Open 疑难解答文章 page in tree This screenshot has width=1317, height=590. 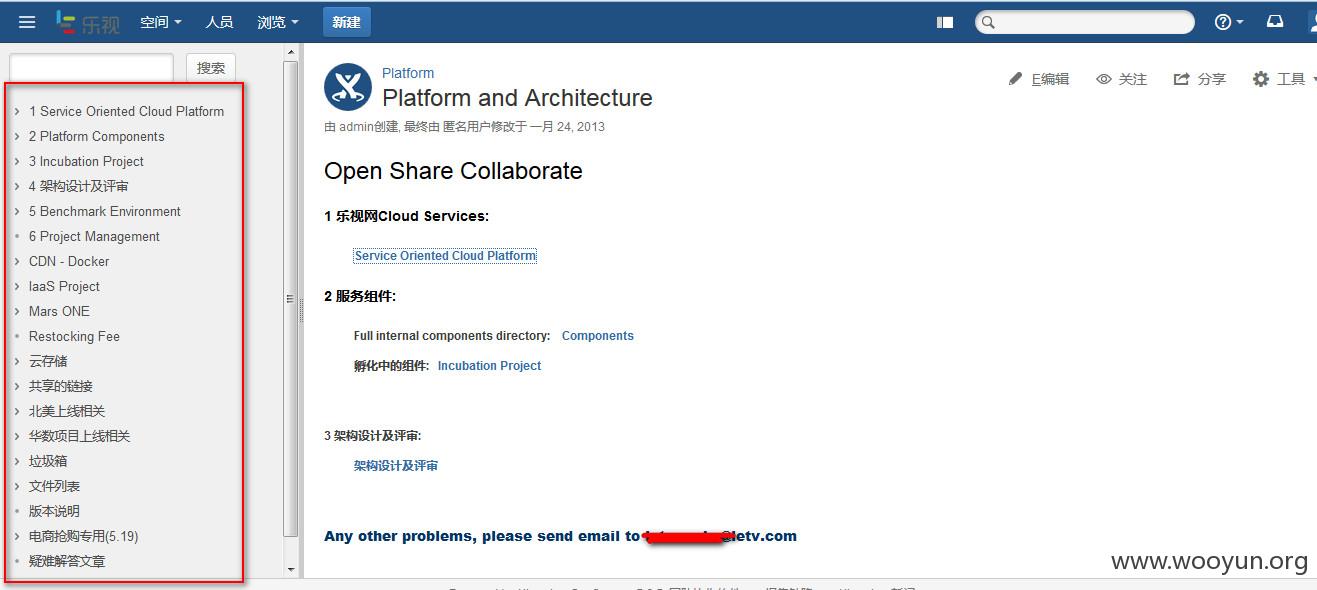[67, 561]
